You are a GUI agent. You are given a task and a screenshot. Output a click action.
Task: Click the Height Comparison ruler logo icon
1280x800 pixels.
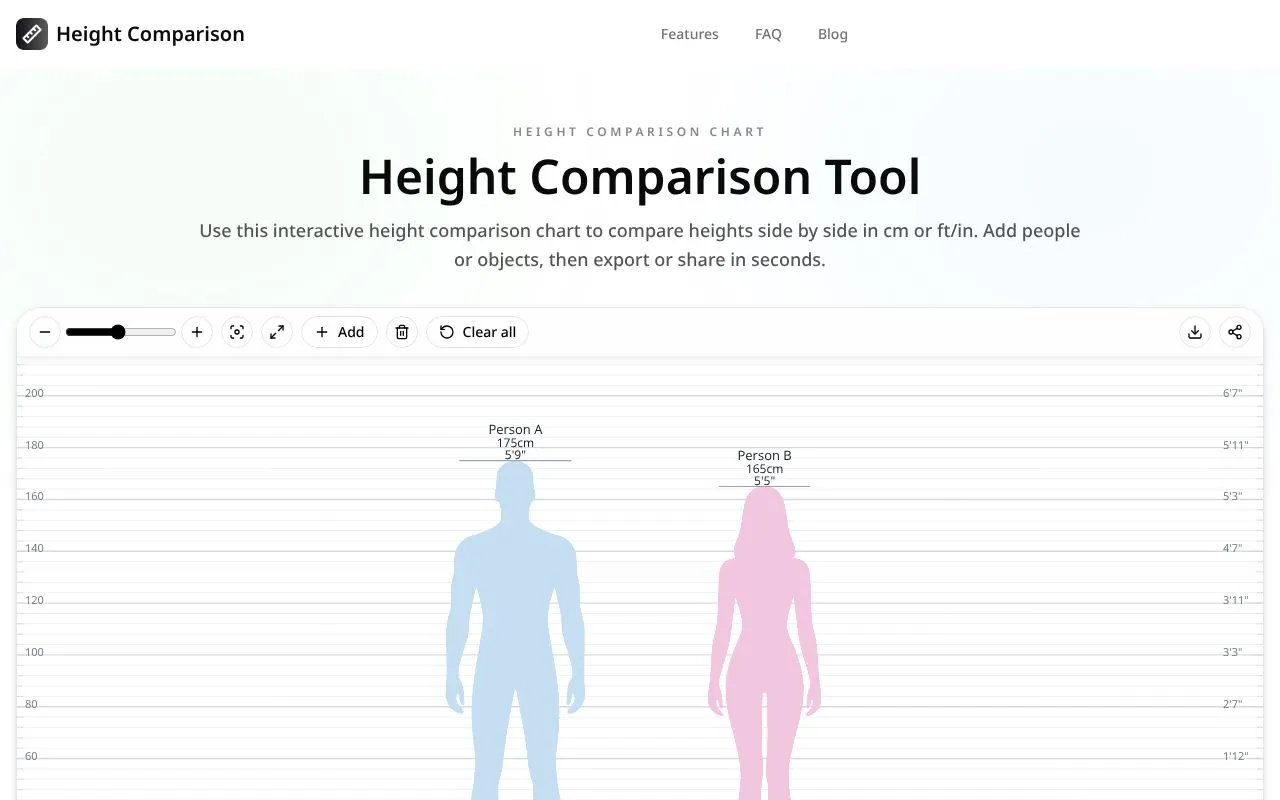(32, 34)
